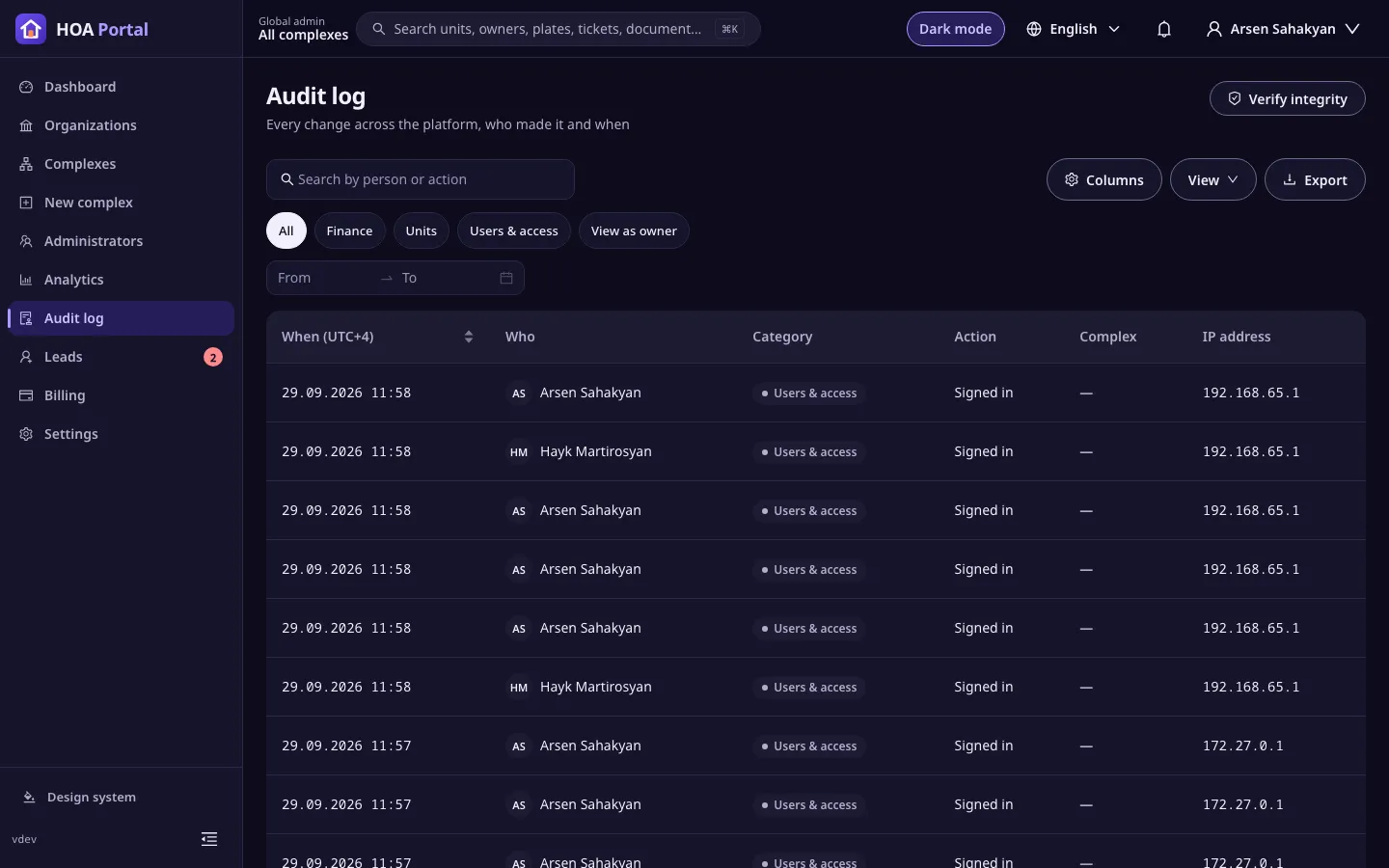Open the Columns settings

click(1103, 179)
